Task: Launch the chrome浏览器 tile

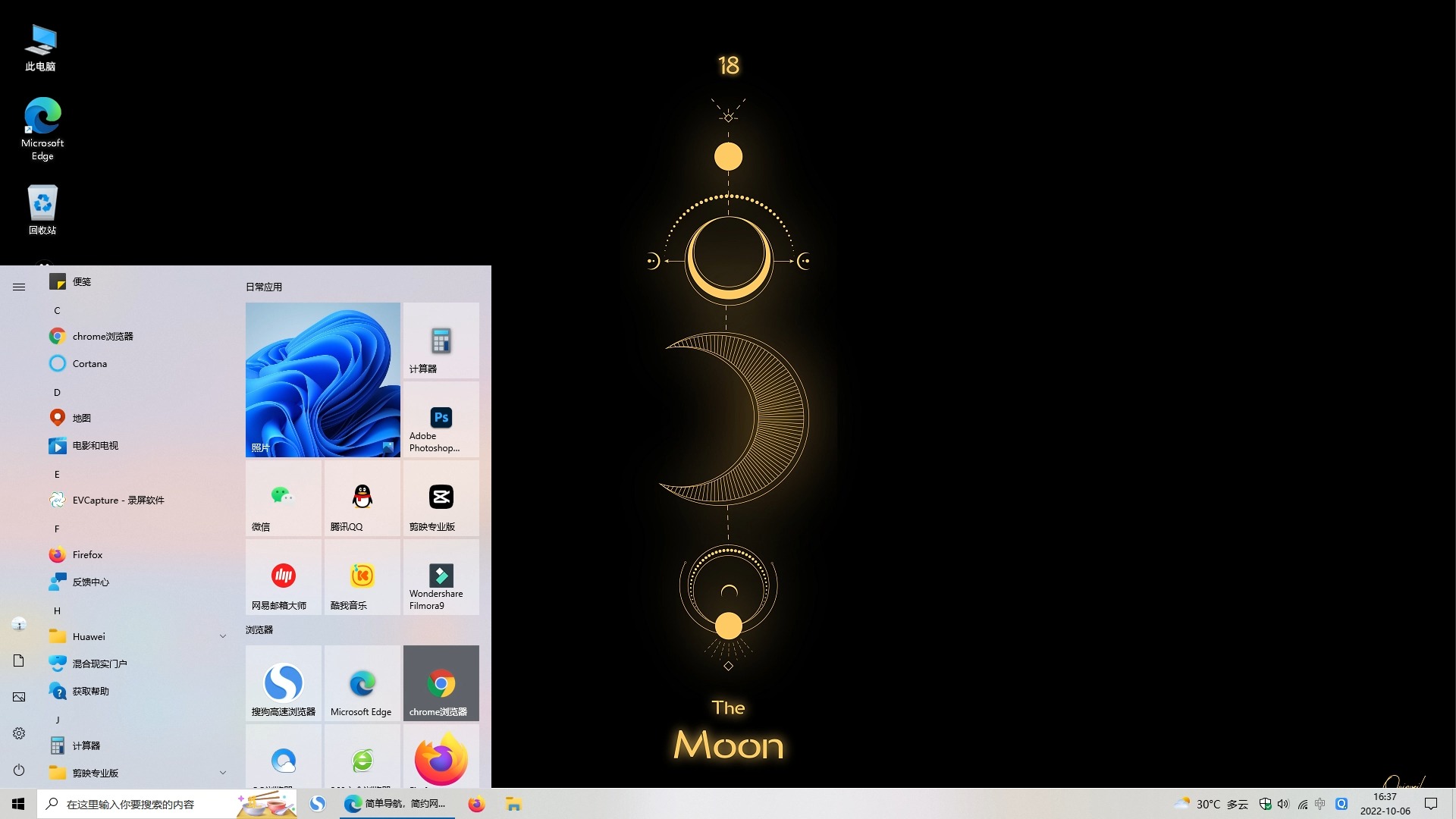Action: pos(441,683)
